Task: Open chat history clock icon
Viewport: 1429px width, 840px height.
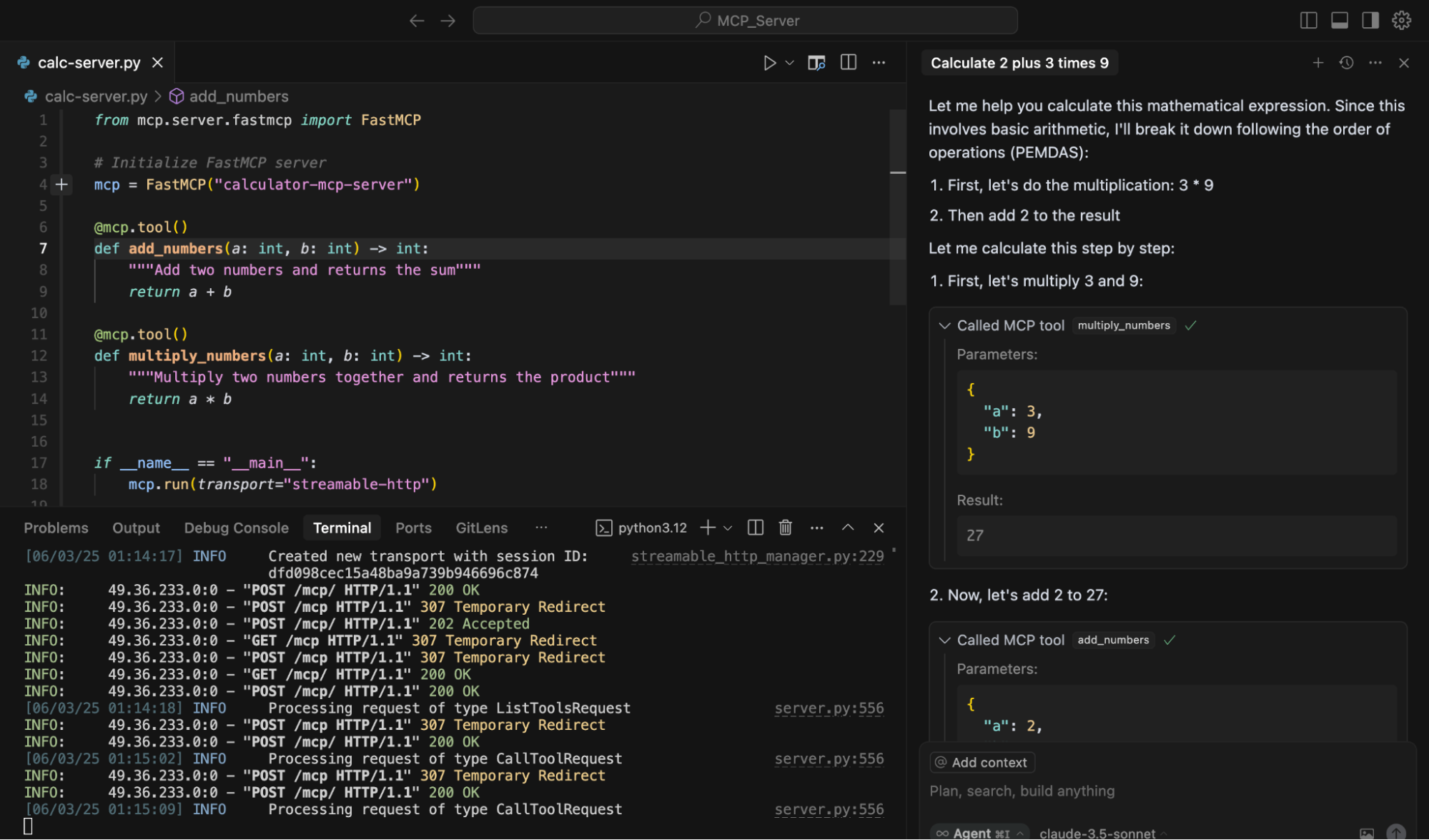Action: tap(1346, 63)
